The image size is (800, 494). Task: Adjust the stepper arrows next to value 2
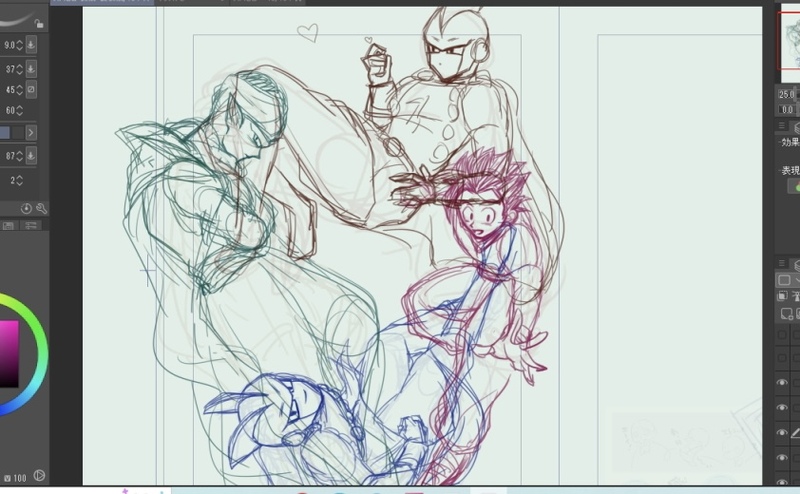click(19, 180)
